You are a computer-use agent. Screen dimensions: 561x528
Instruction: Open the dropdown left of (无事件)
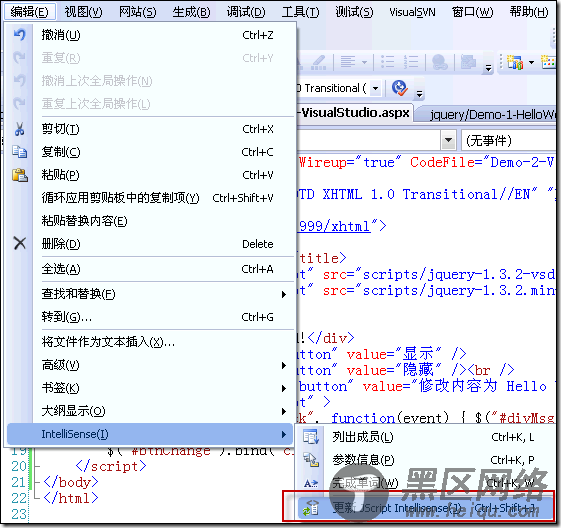tap(448, 140)
